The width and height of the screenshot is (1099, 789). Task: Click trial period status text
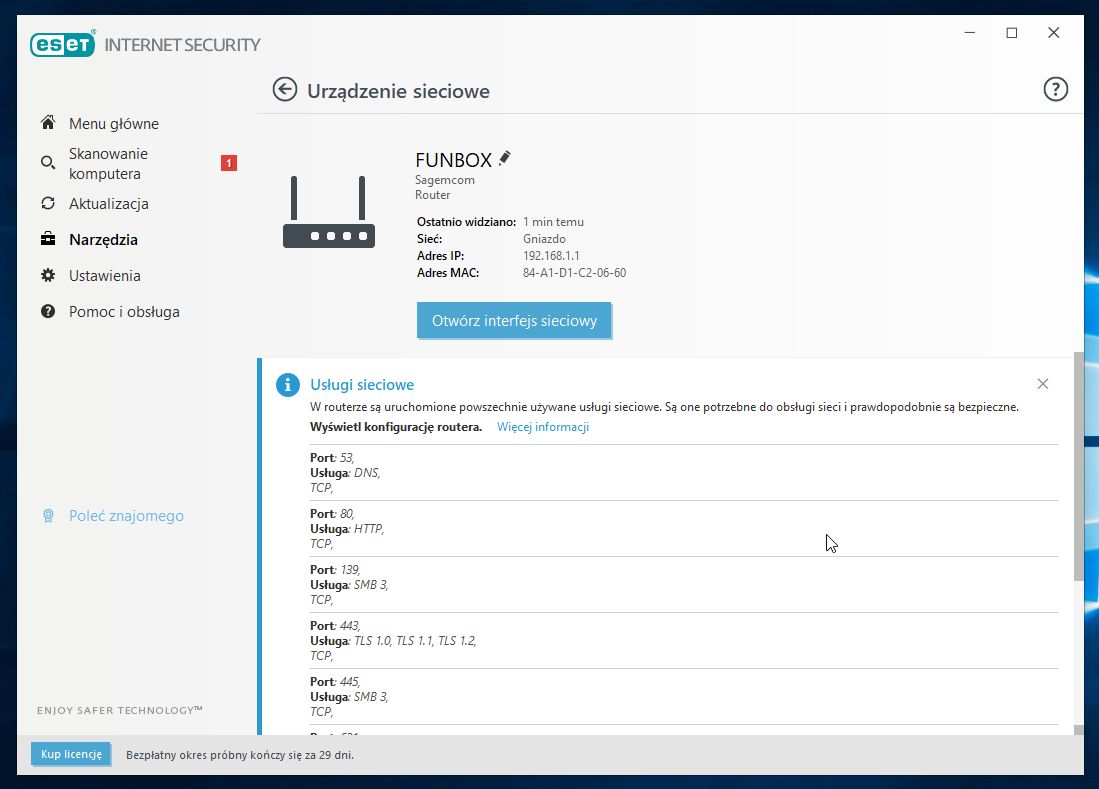pyautogui.click(x=240, y=755)
